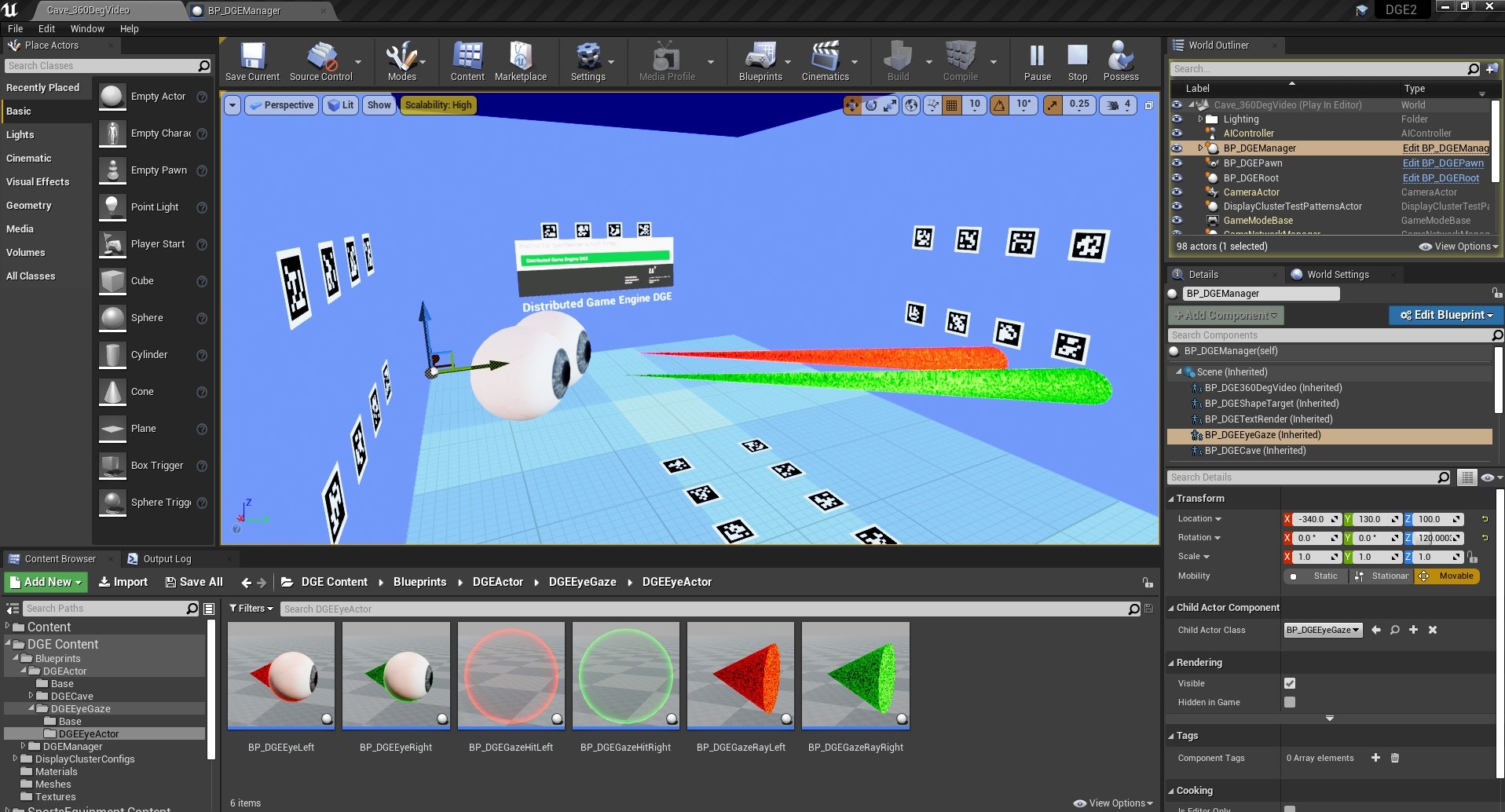Open the Content toolbar icon
The image size is (1505, 812).
(467, 61)
